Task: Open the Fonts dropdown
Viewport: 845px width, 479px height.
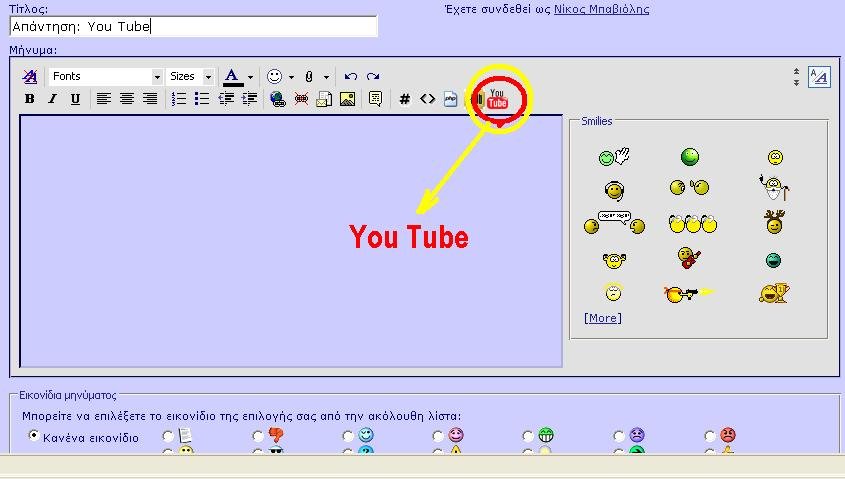Action: [x=105, y=77]
